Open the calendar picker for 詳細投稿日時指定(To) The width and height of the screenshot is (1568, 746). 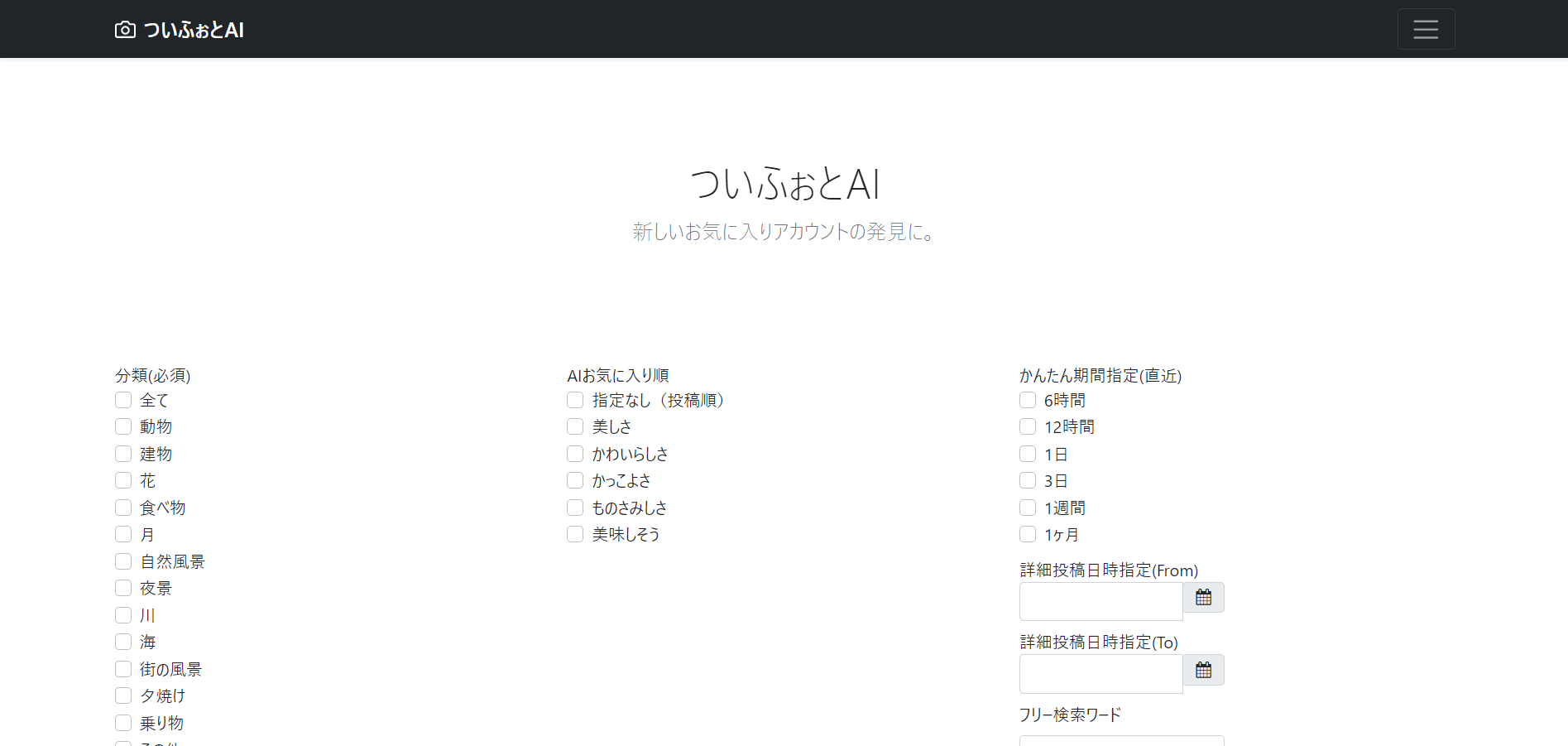[x=1203, y=670]
